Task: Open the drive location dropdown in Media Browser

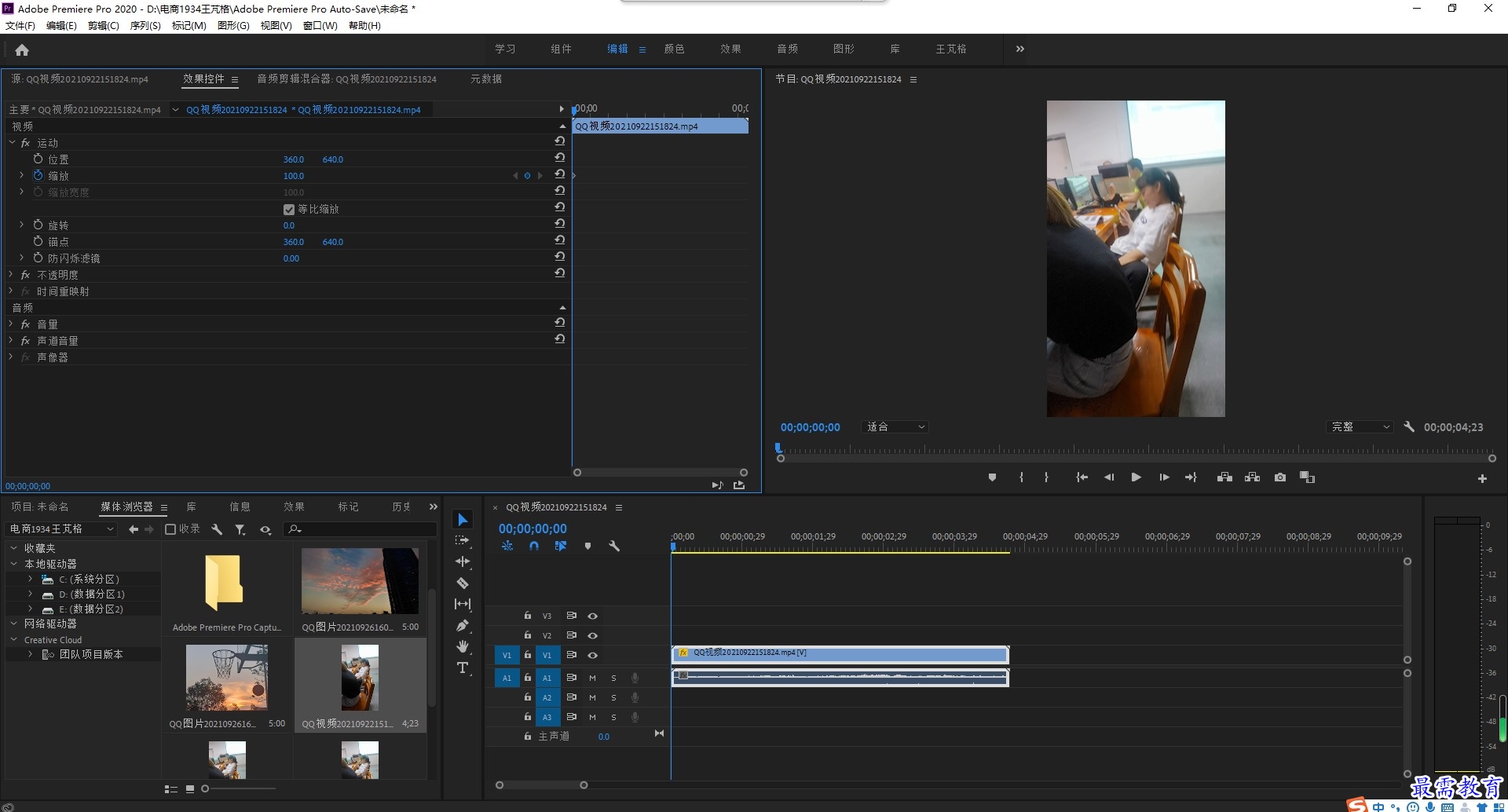Action: click(x=61, y=529)
